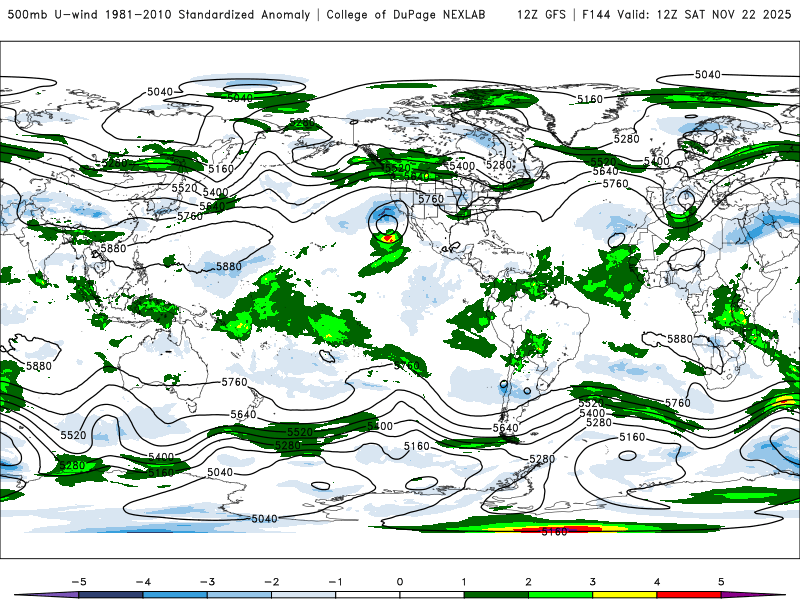The image size is (800, 600).
Task: Click the -1 colorbar tick label
Action: pyautogui.click(x=335, y=582)
